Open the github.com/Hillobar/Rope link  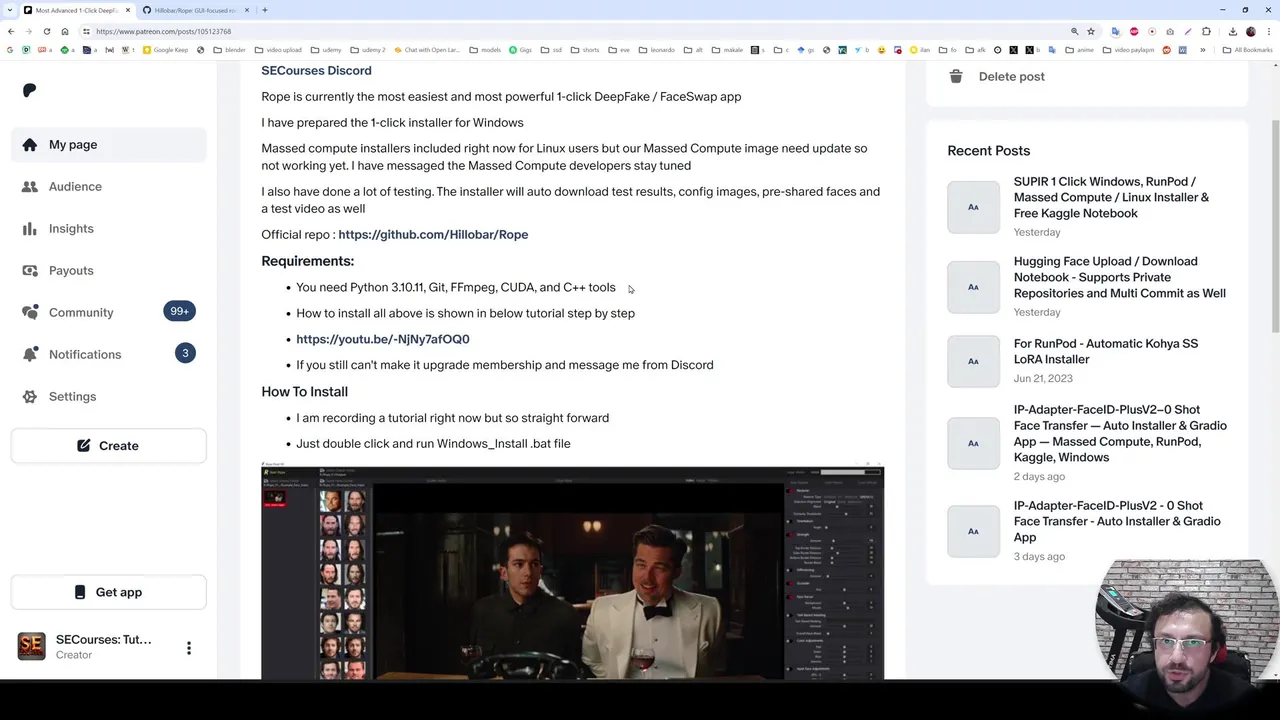coord(433,234)
